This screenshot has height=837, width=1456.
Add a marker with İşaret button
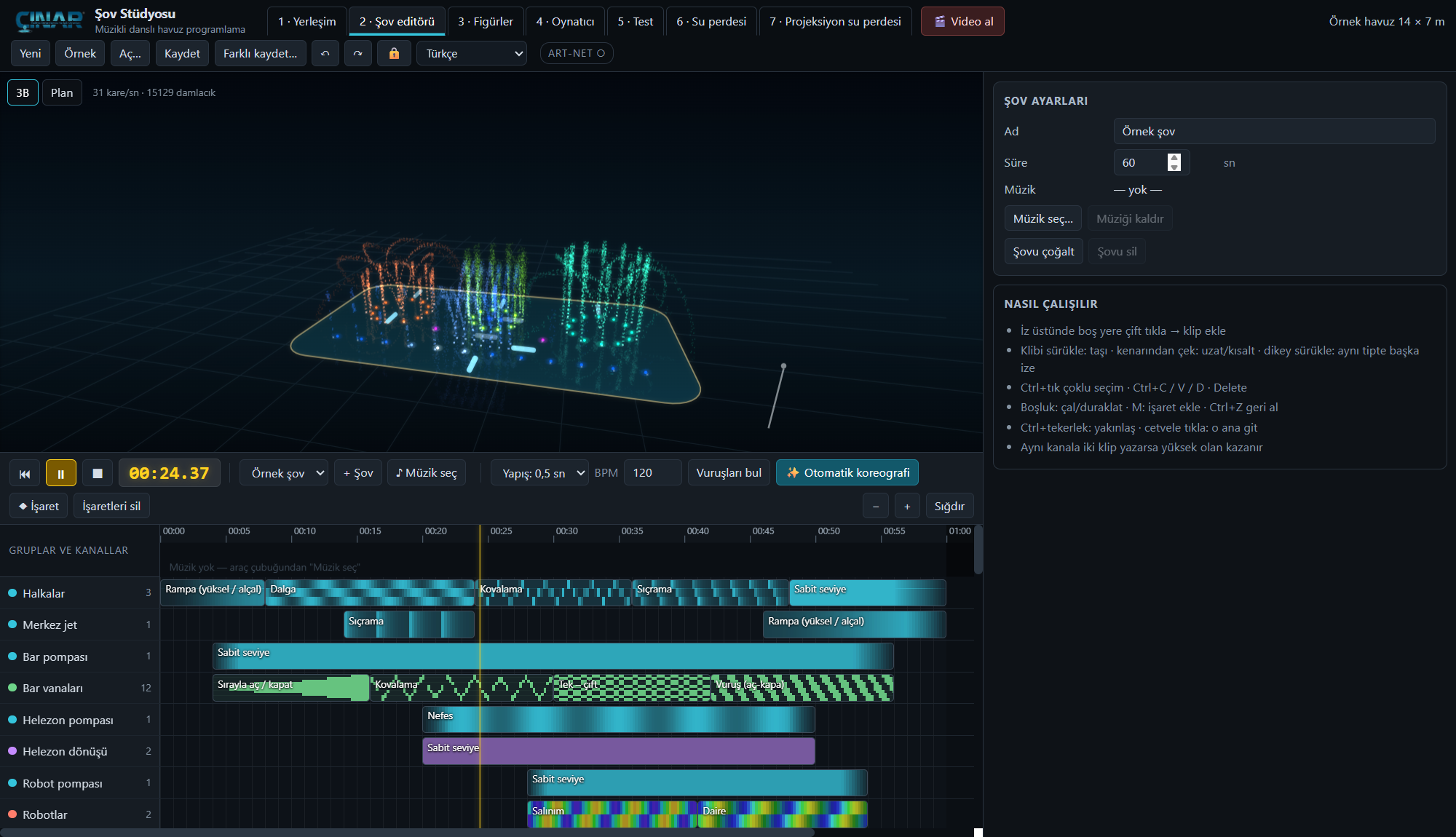pos(39,506)
